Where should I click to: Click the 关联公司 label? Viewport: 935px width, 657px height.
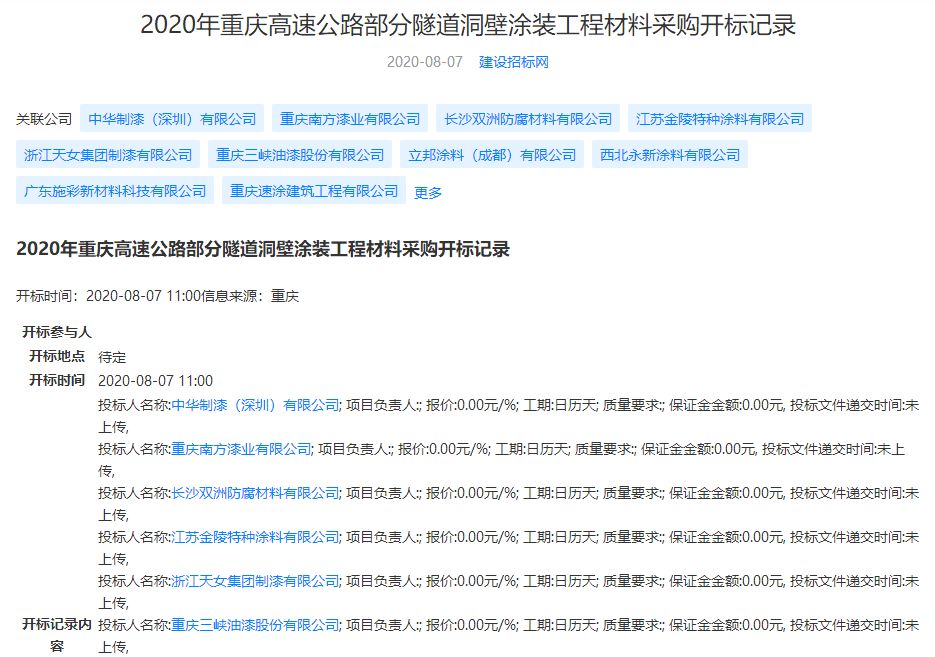click(44, 119)
